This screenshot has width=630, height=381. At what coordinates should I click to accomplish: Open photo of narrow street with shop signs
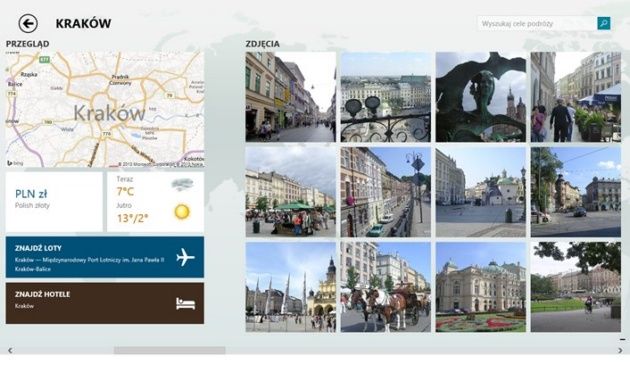290,97
